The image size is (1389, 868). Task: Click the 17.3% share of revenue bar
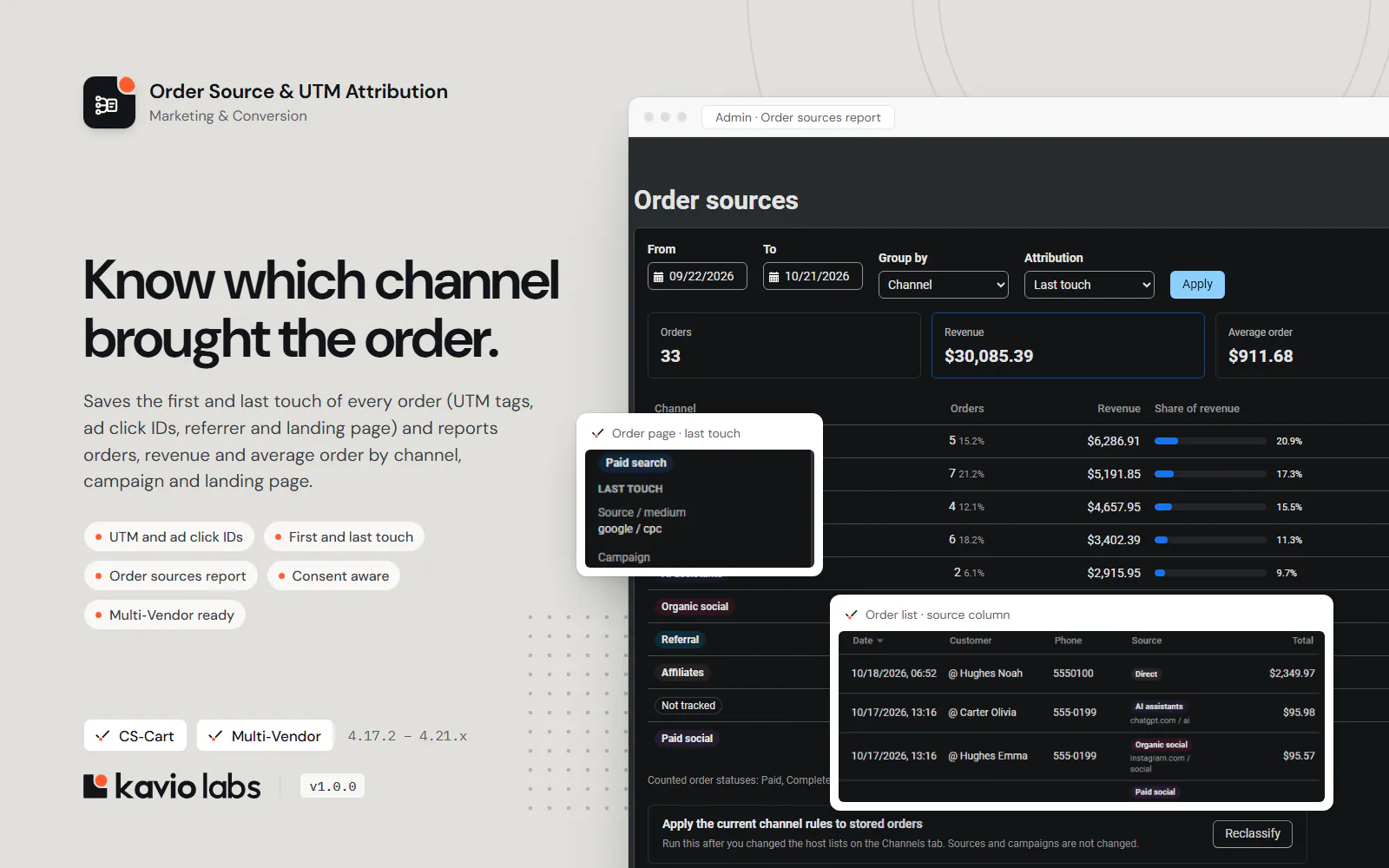tap(1209, 474)
